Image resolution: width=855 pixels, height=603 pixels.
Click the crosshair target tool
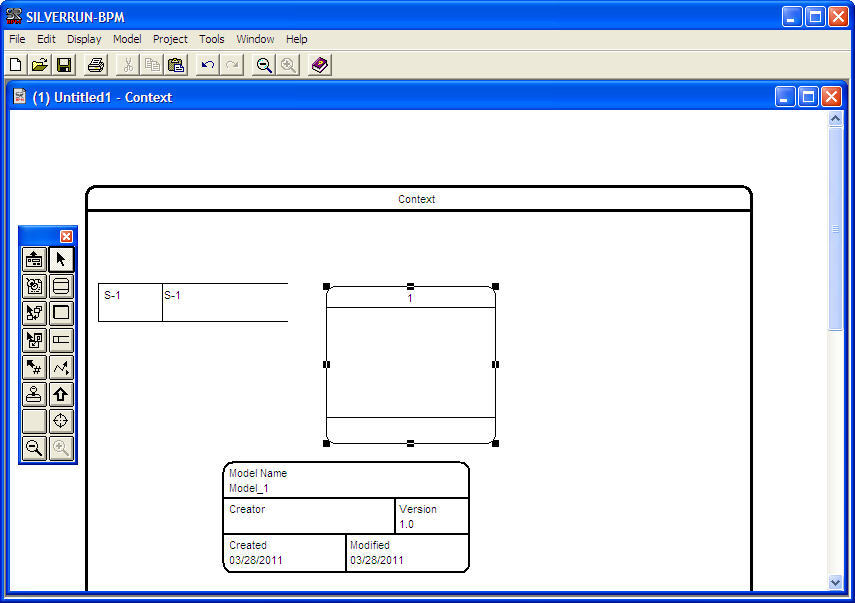pos(61,421)
